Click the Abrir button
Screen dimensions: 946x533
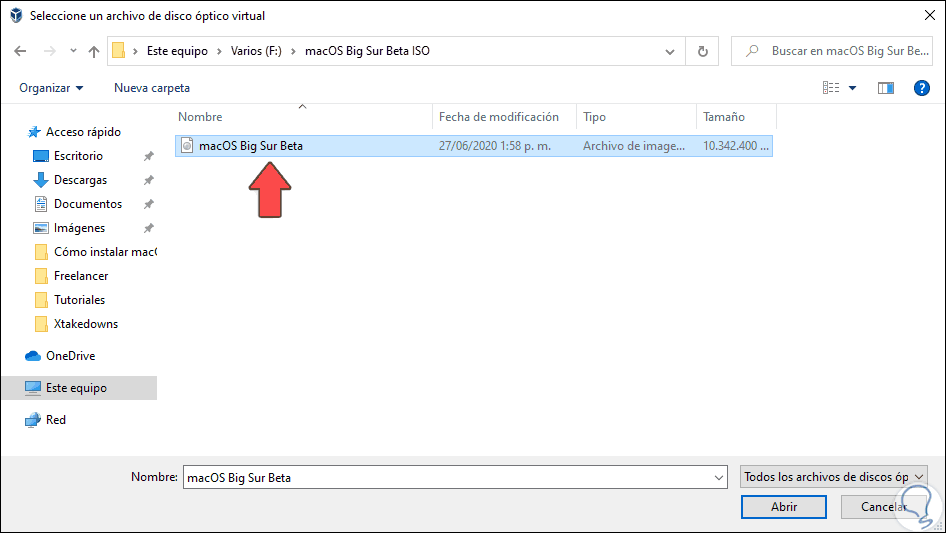784,507
